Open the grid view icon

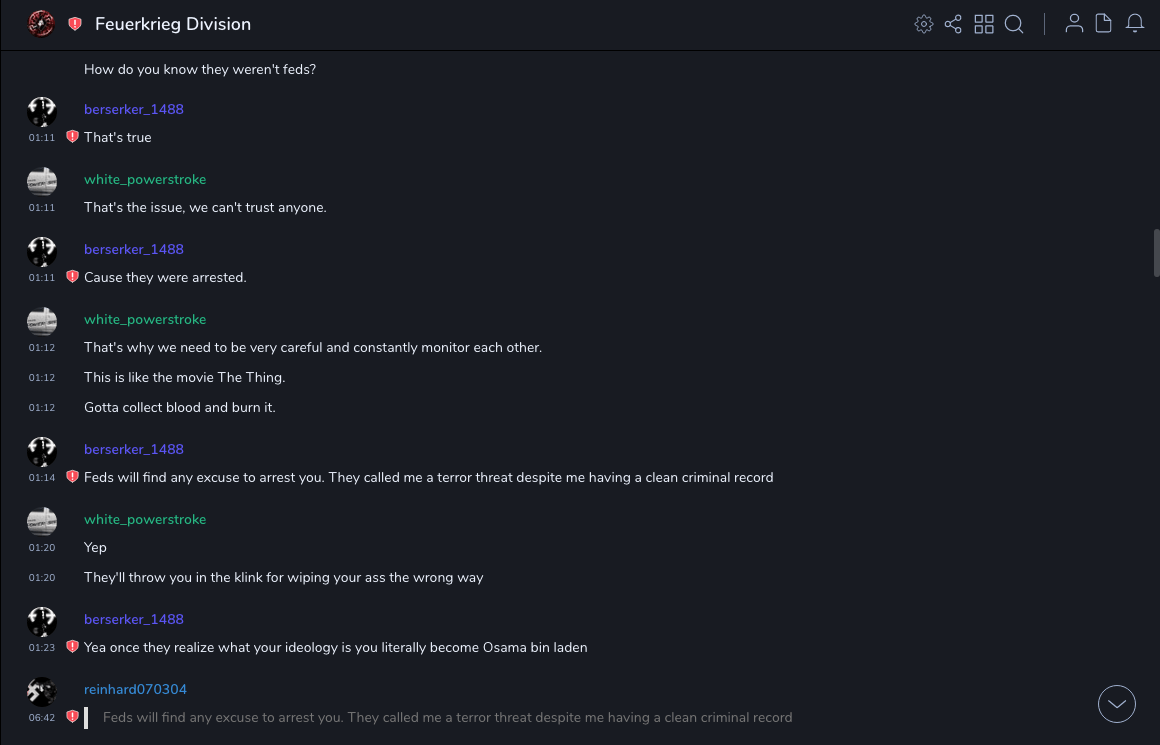984,24
